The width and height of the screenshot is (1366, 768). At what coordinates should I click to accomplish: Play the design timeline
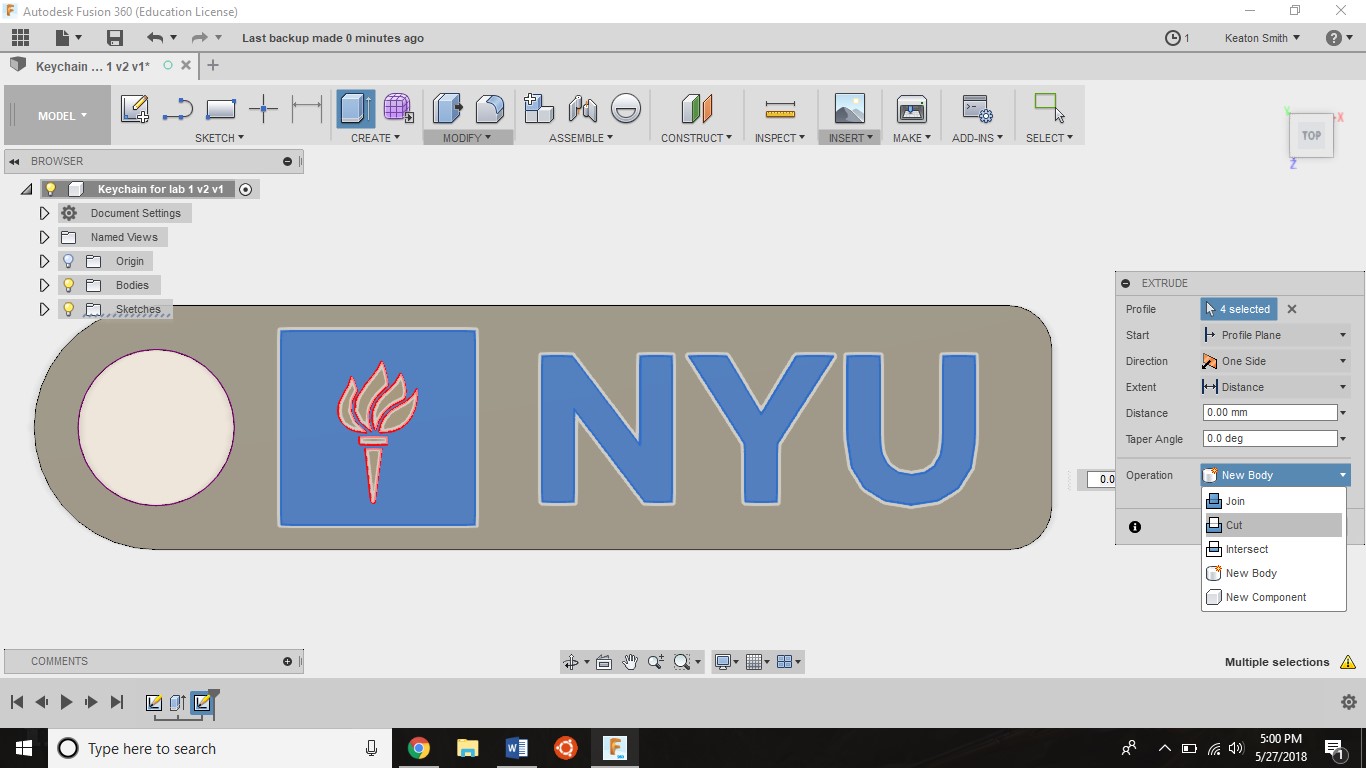[66, 702]
